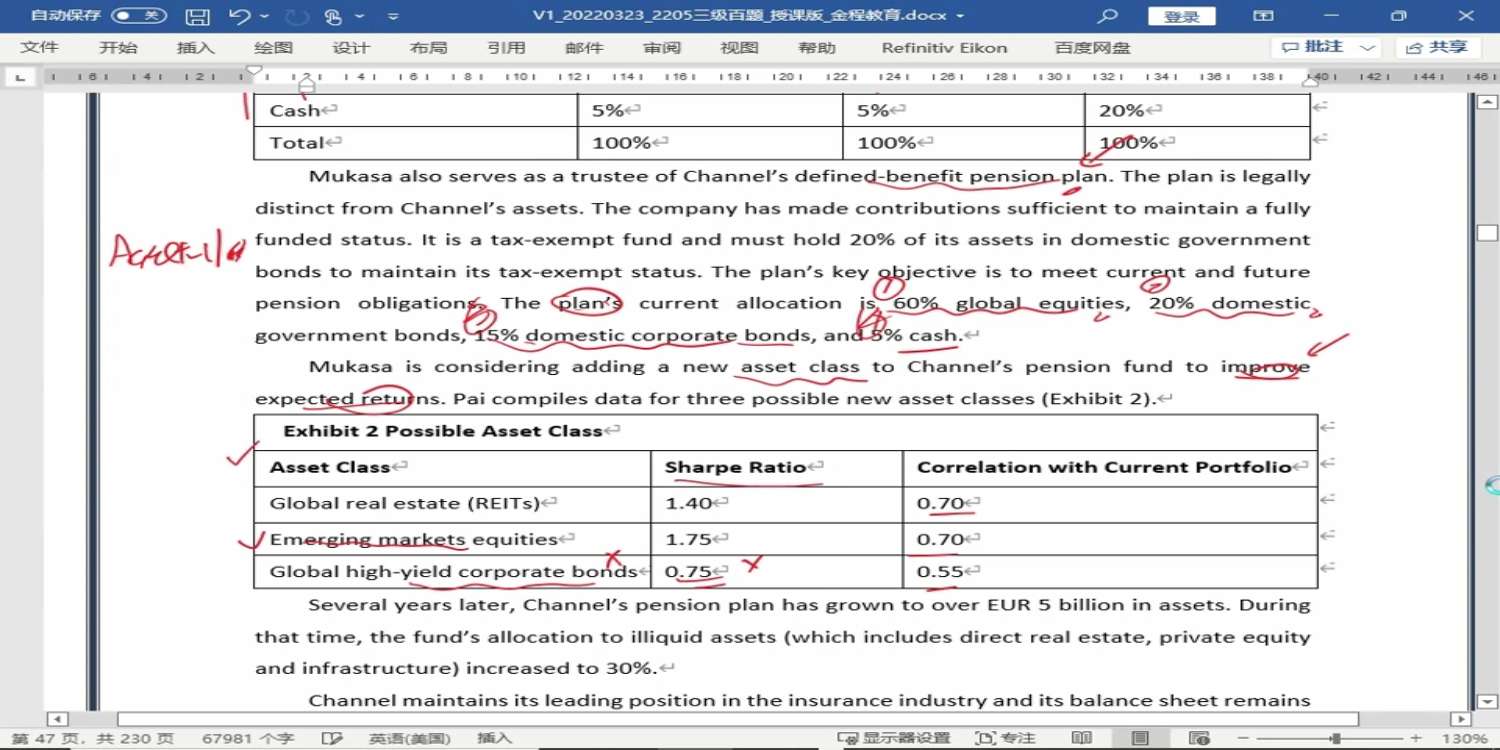This screenshot has width=1500, height=750.
Task: Save the document with the floppy disk icon
Action: [x=198, y=16]
